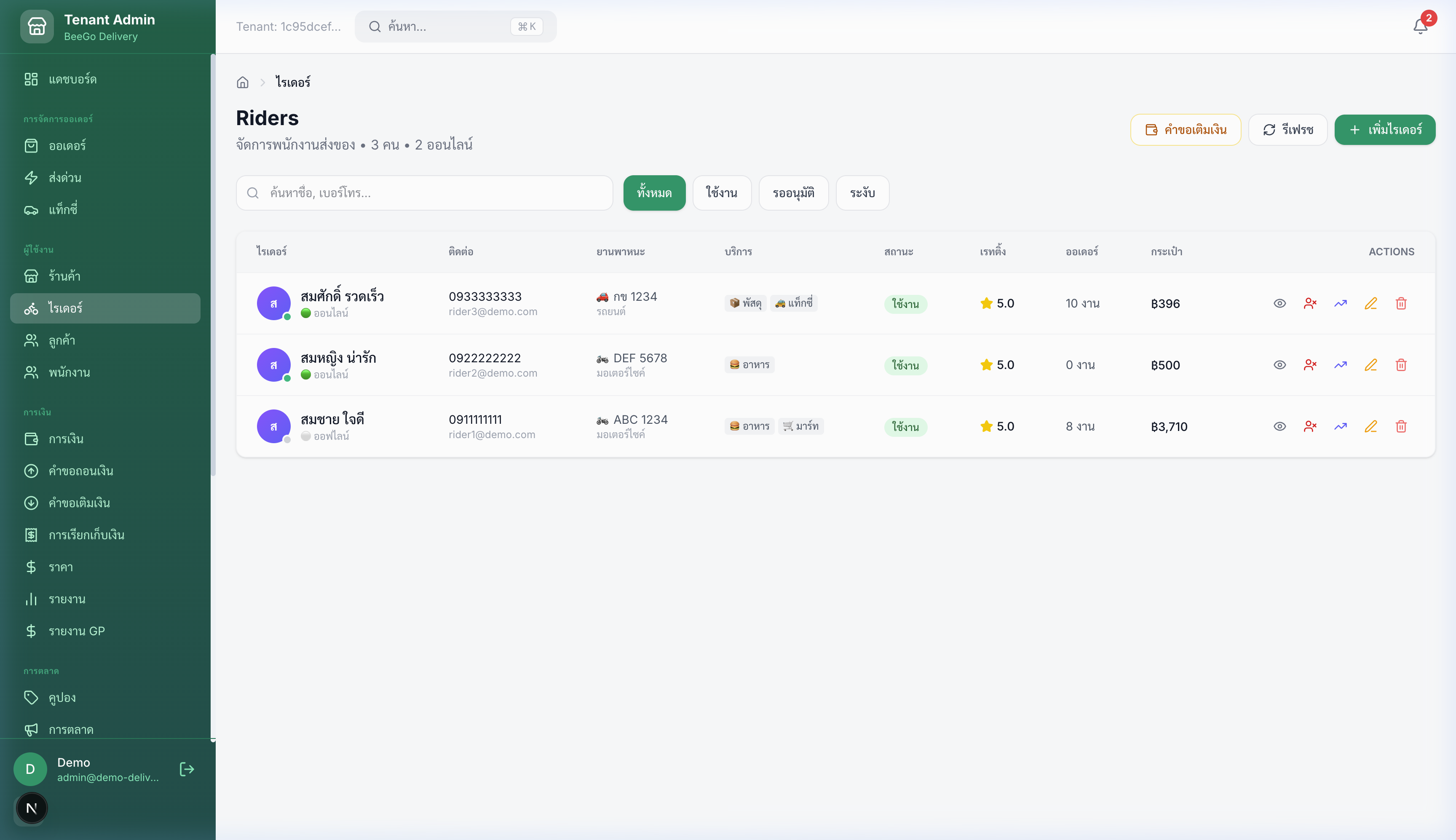The image size is (1456, 840).
Task: Click the home breadcrumb icon
Action: [242, 83]
